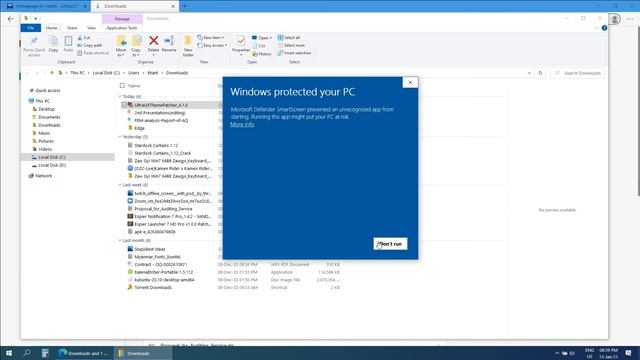Open the More info link in SmartScreen dialog
This screenshot has width=640, height=360.
[x=242, y=124]
